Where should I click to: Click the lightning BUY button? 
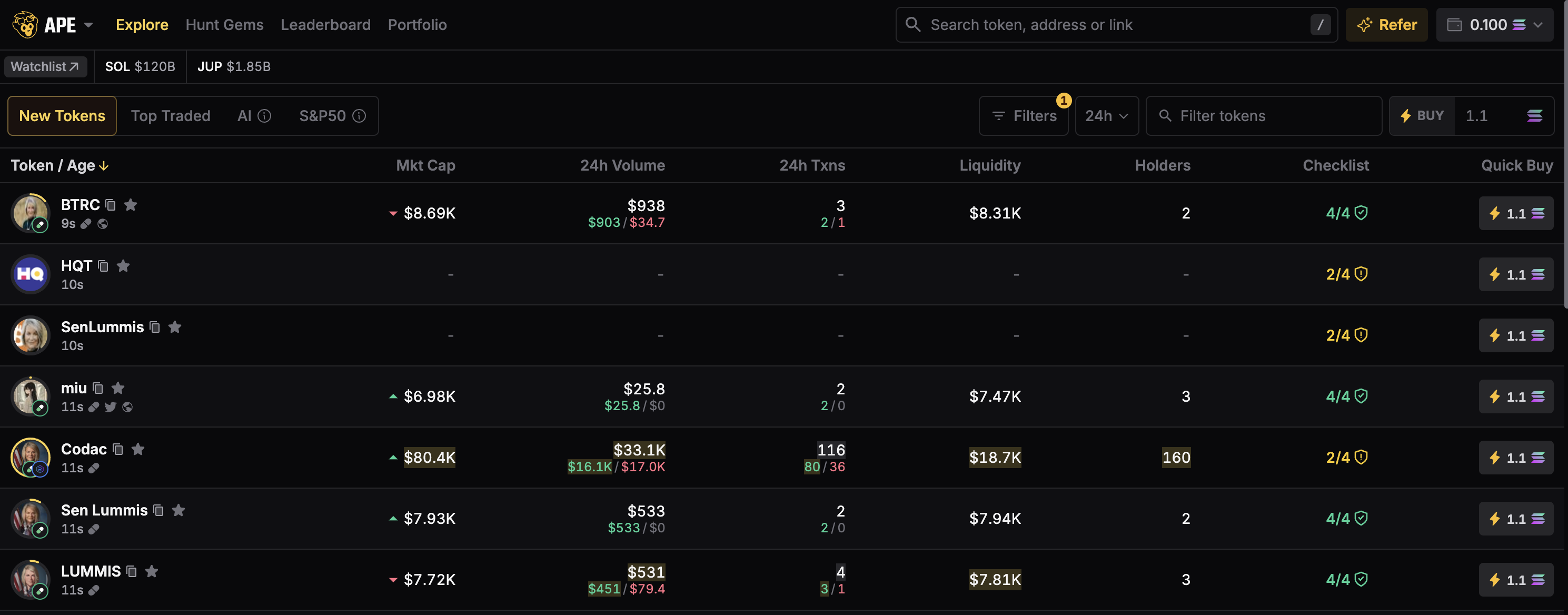click(x=1422, y=116)
